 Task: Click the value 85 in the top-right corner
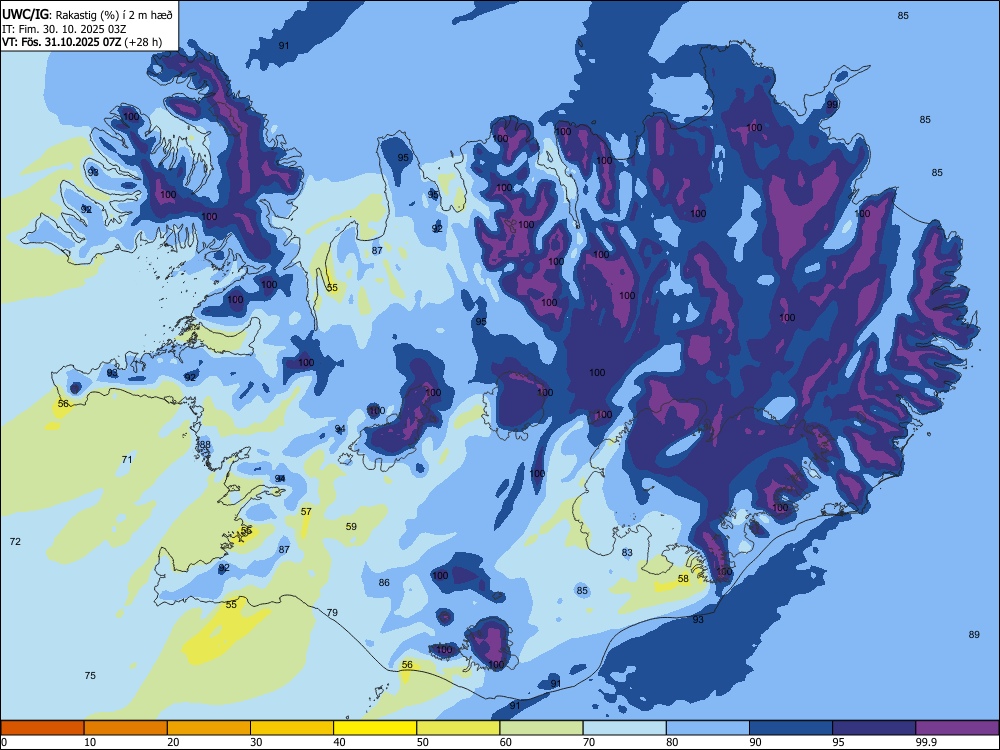903,15
